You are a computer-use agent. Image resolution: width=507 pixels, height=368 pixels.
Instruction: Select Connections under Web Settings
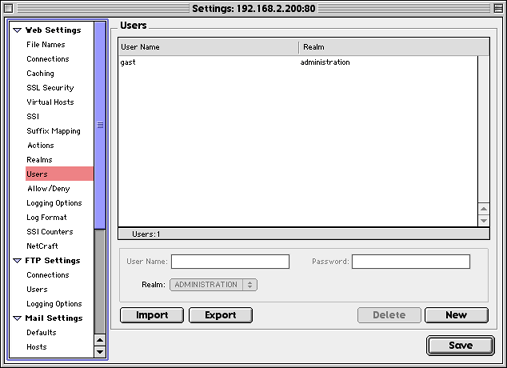point(48,59)
